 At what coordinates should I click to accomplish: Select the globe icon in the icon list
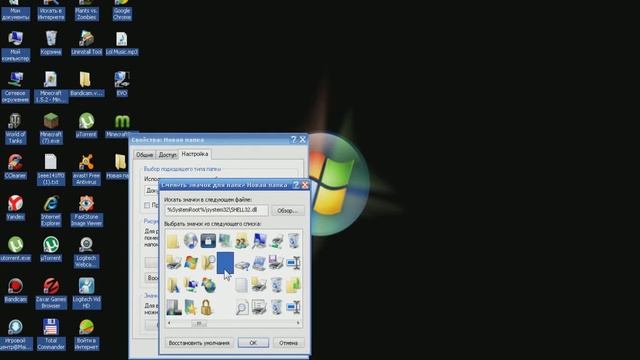tap(208, 285)
